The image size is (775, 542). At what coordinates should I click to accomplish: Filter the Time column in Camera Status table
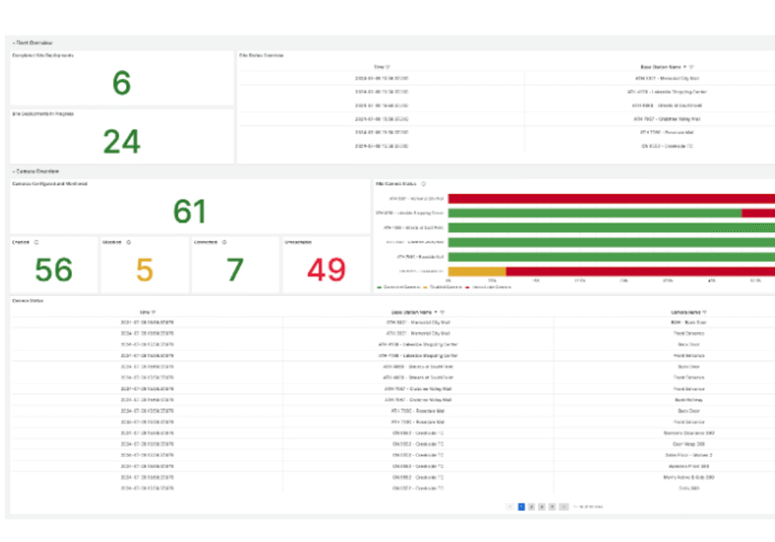coord(154,312)
